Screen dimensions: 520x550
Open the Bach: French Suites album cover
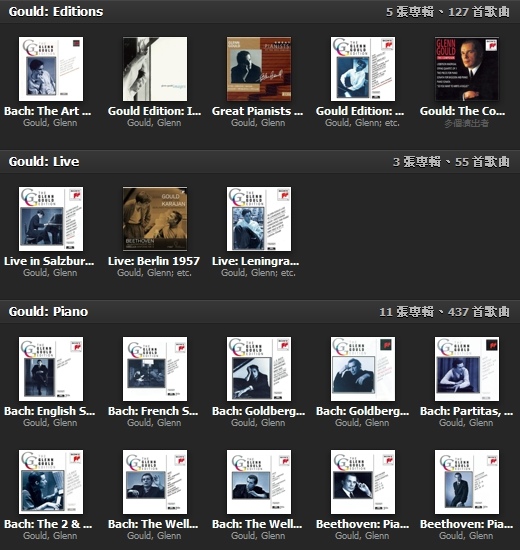coord(155,369)
